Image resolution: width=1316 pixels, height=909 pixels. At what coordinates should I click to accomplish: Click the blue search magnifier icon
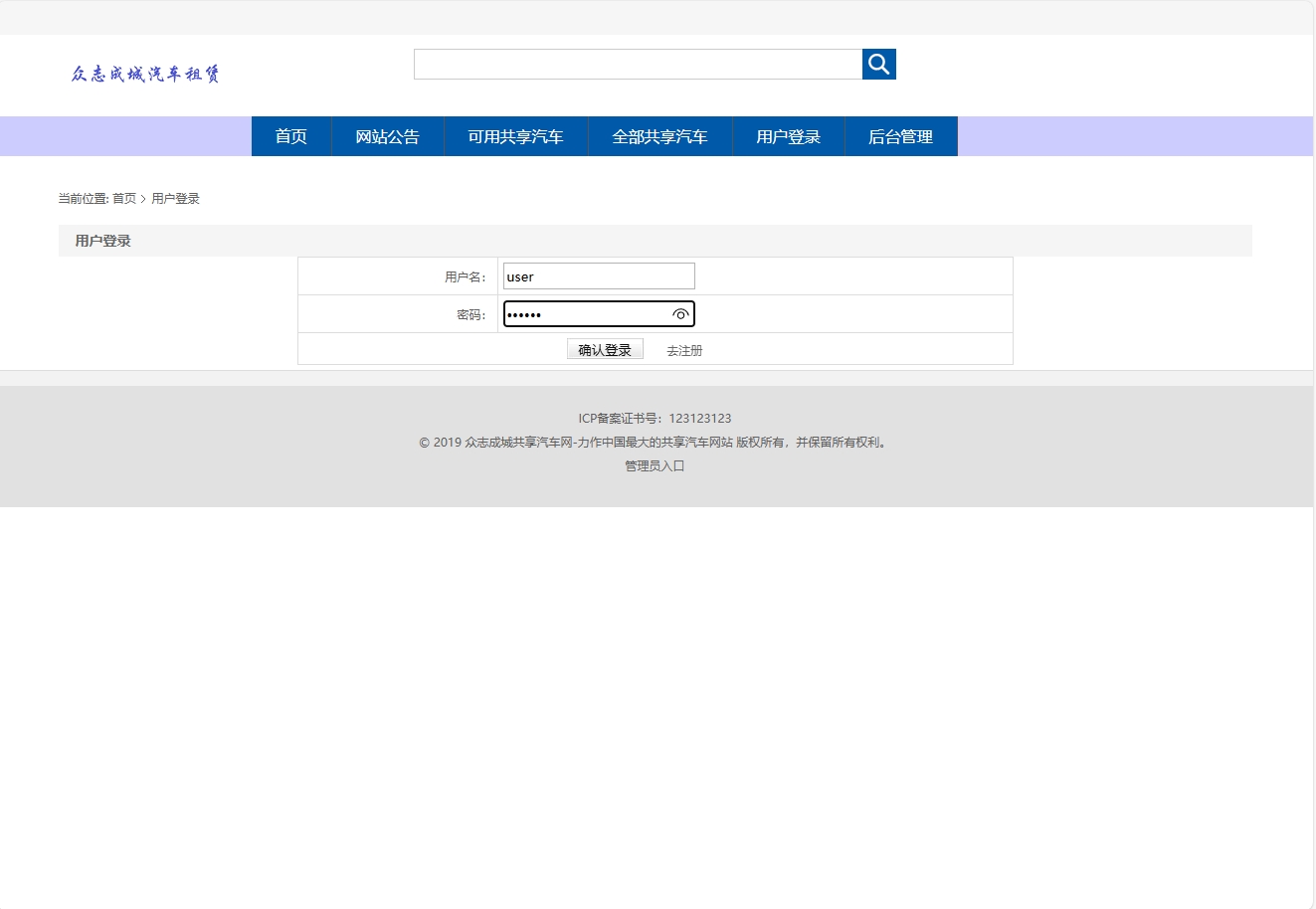coord(878,64)
